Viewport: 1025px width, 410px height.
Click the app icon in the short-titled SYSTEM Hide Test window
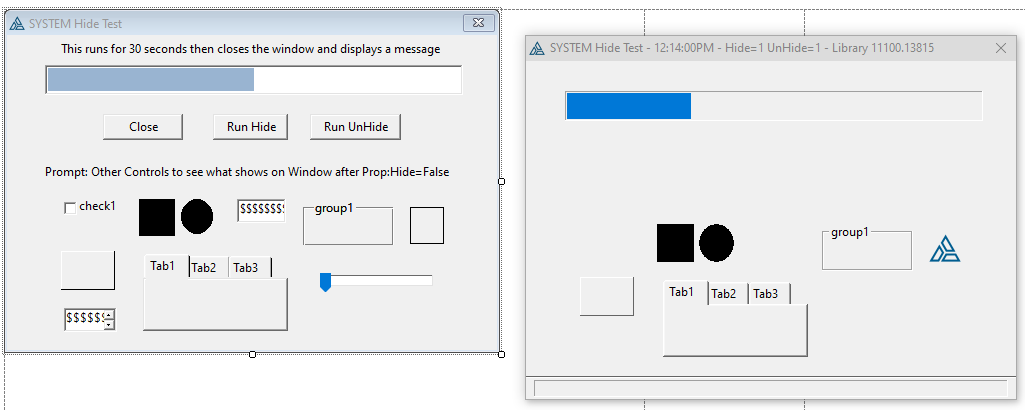(x=16, y=22)
